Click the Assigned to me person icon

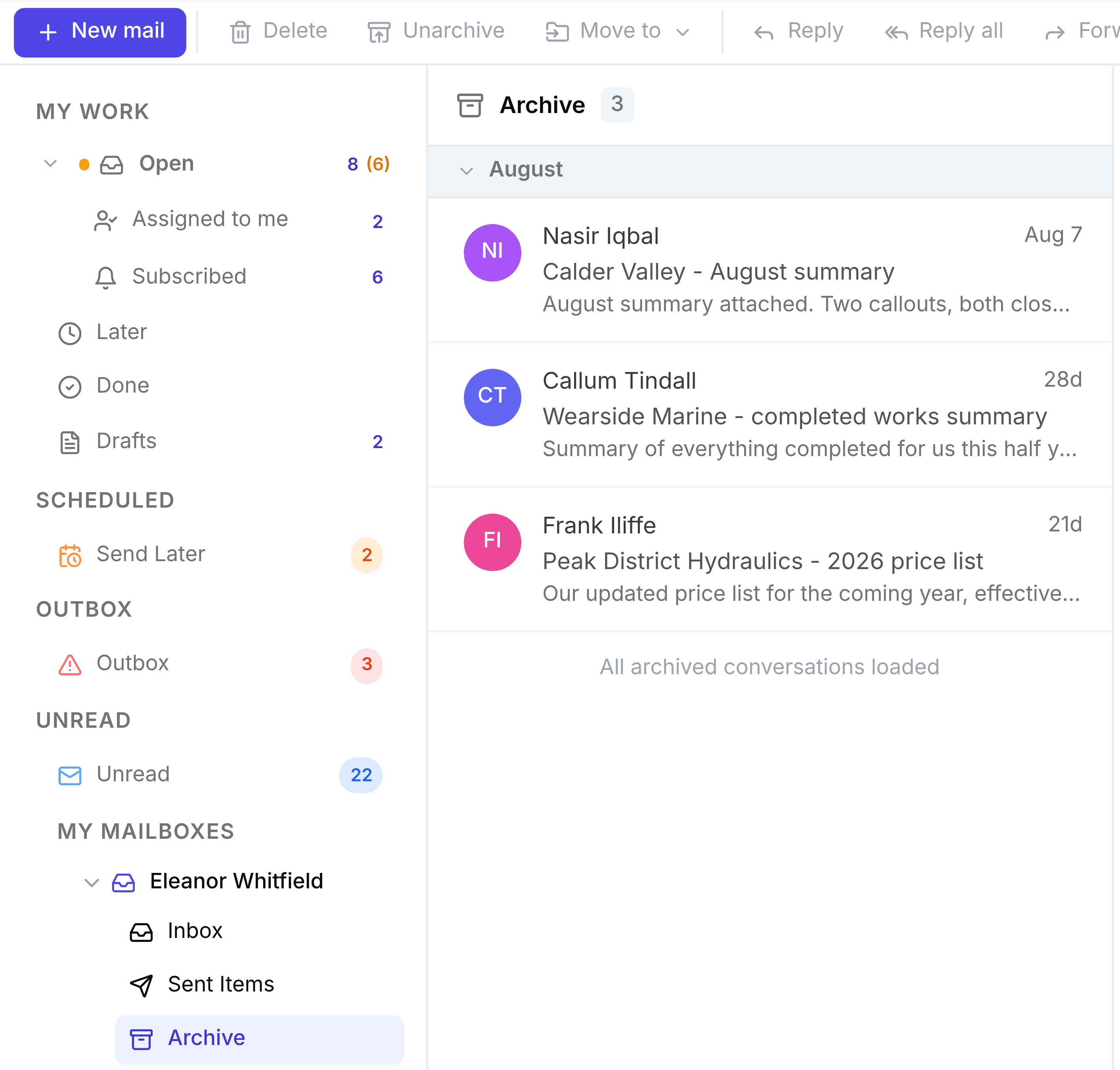pyautogui.click(x=105, y=221)
